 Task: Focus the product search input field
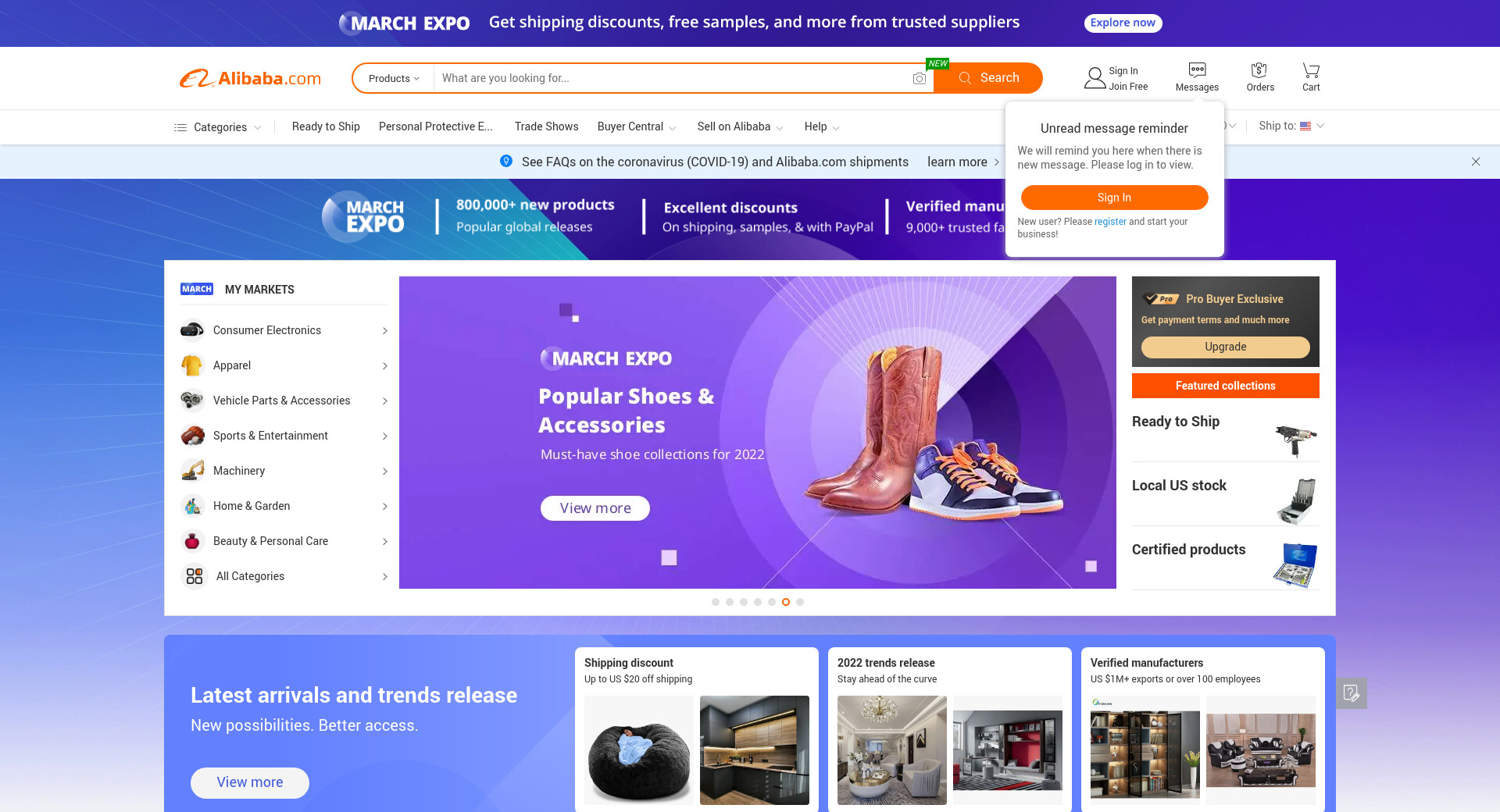tap(672, 78)
